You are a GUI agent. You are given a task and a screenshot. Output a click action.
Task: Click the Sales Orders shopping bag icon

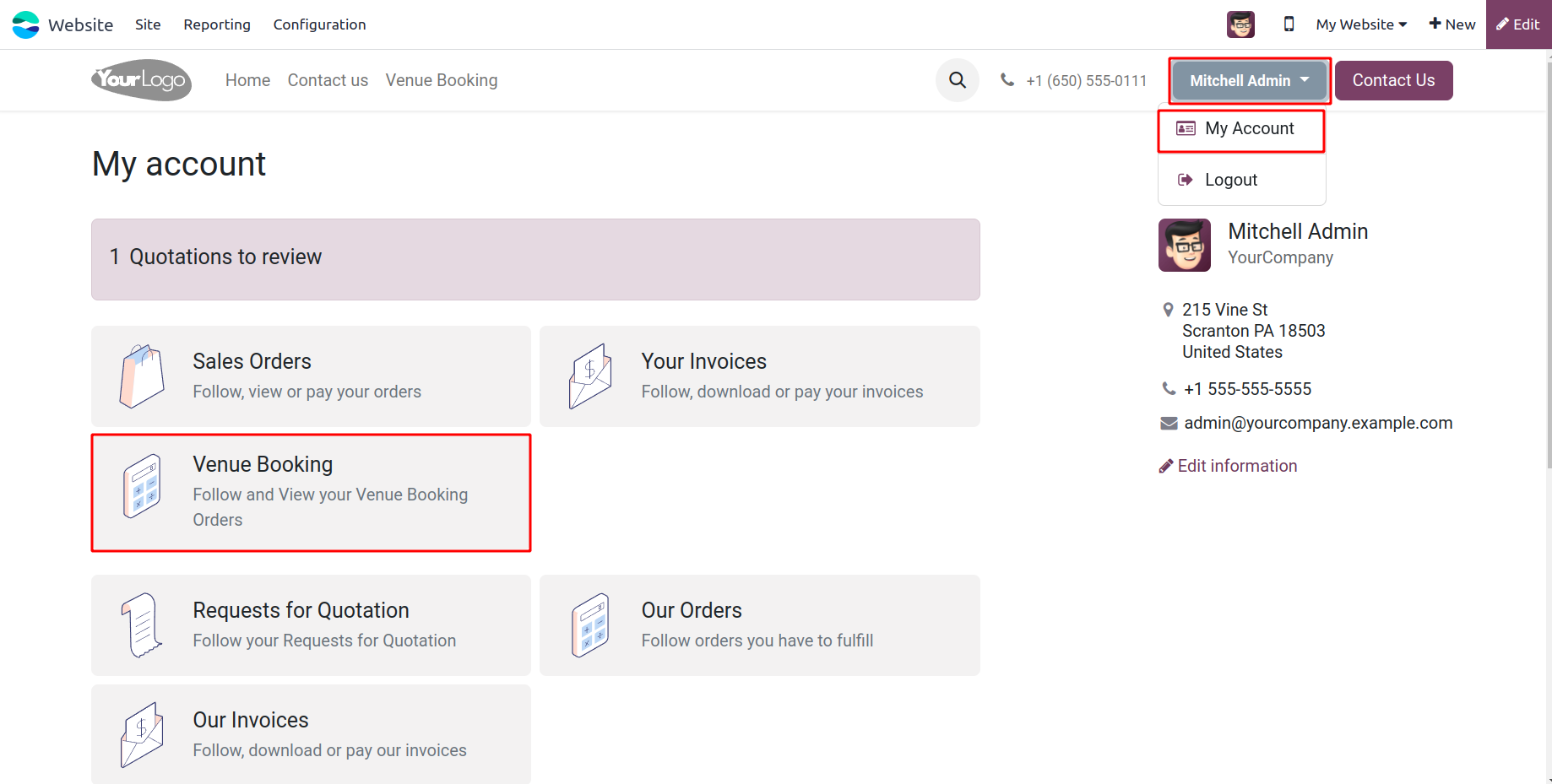pyautogui.click(x=142, y=376)
